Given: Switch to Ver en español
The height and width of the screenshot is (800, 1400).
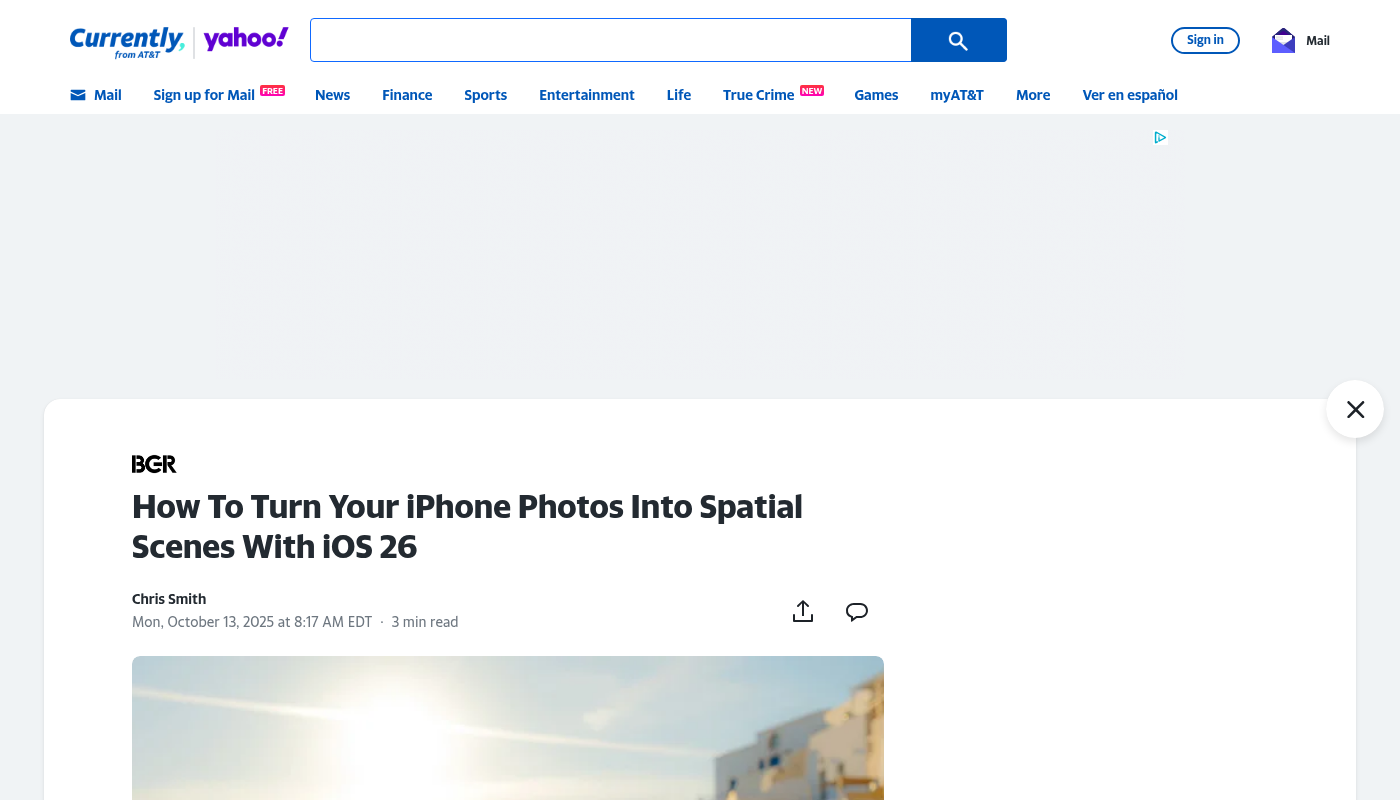Looking at the screenshot, I should pyautogui.click(x=1129, y=95).
